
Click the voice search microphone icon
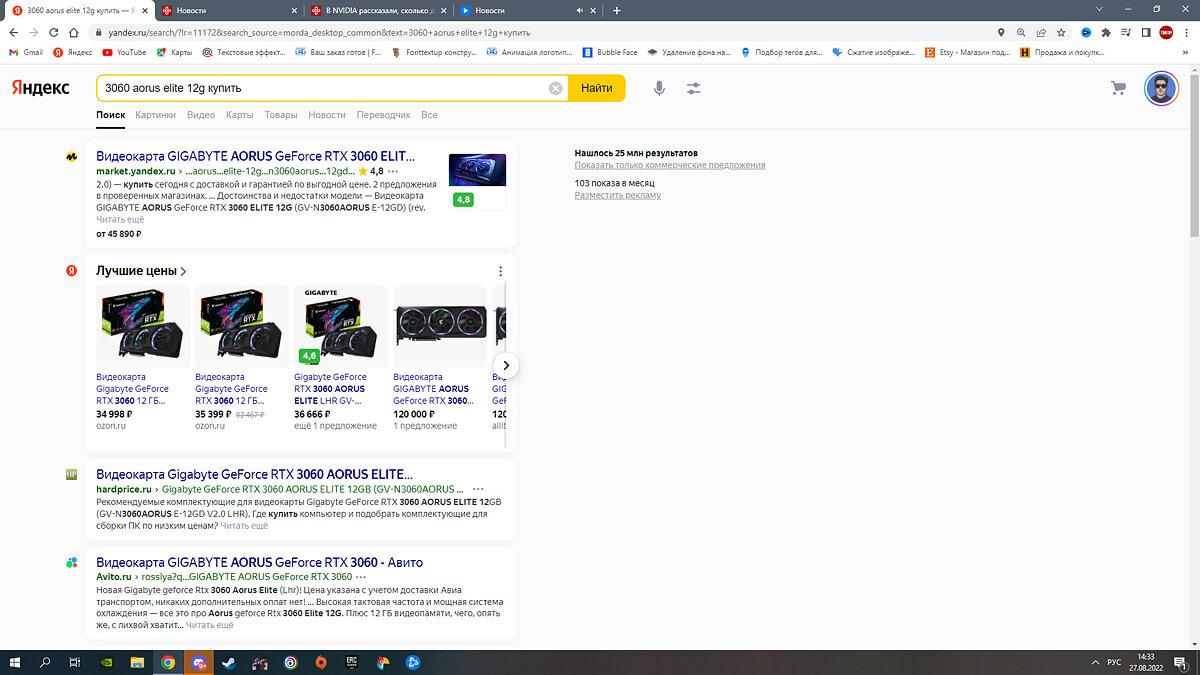pyautogui.click(x=659, y=88)
